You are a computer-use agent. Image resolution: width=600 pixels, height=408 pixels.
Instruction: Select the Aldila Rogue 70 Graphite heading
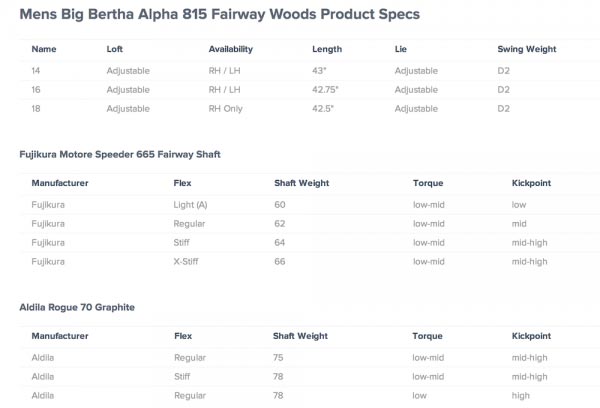click(x=77, y=307)
